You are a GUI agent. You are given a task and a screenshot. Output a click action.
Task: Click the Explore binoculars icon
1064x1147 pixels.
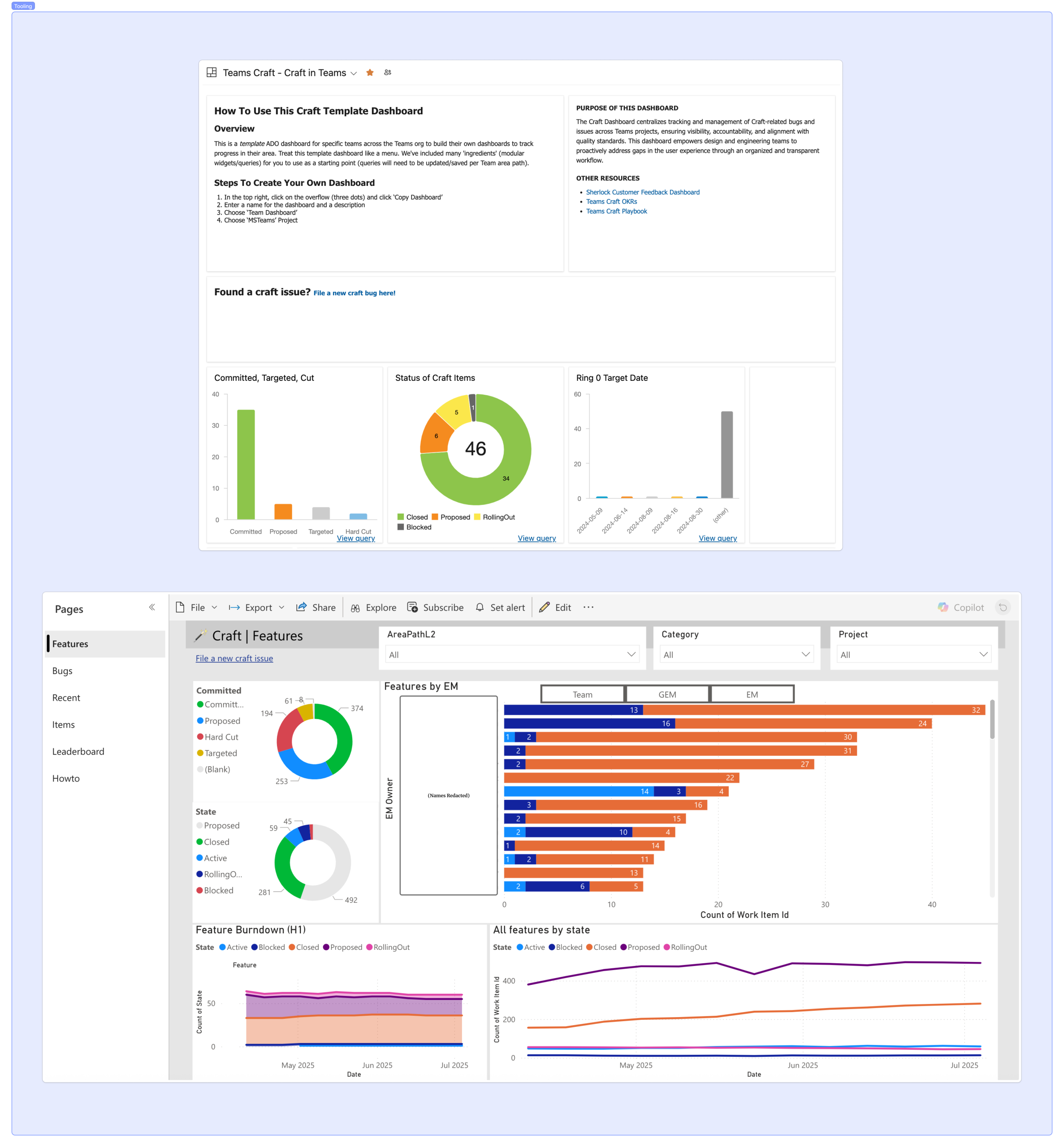click(x=355, y=608)
